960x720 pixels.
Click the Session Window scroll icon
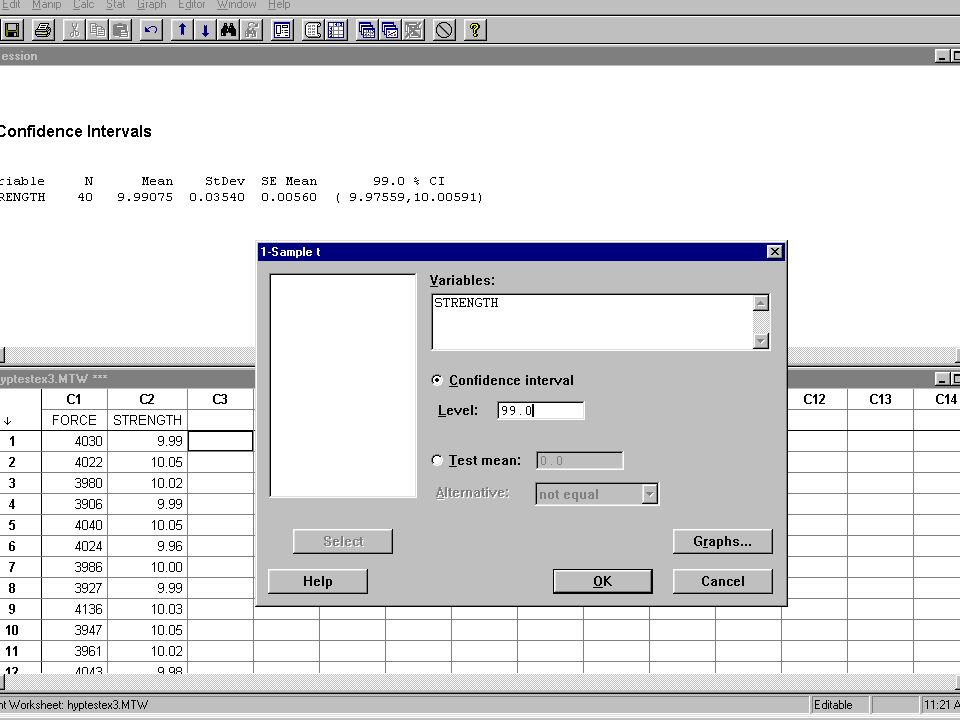[x=313, y=30]
